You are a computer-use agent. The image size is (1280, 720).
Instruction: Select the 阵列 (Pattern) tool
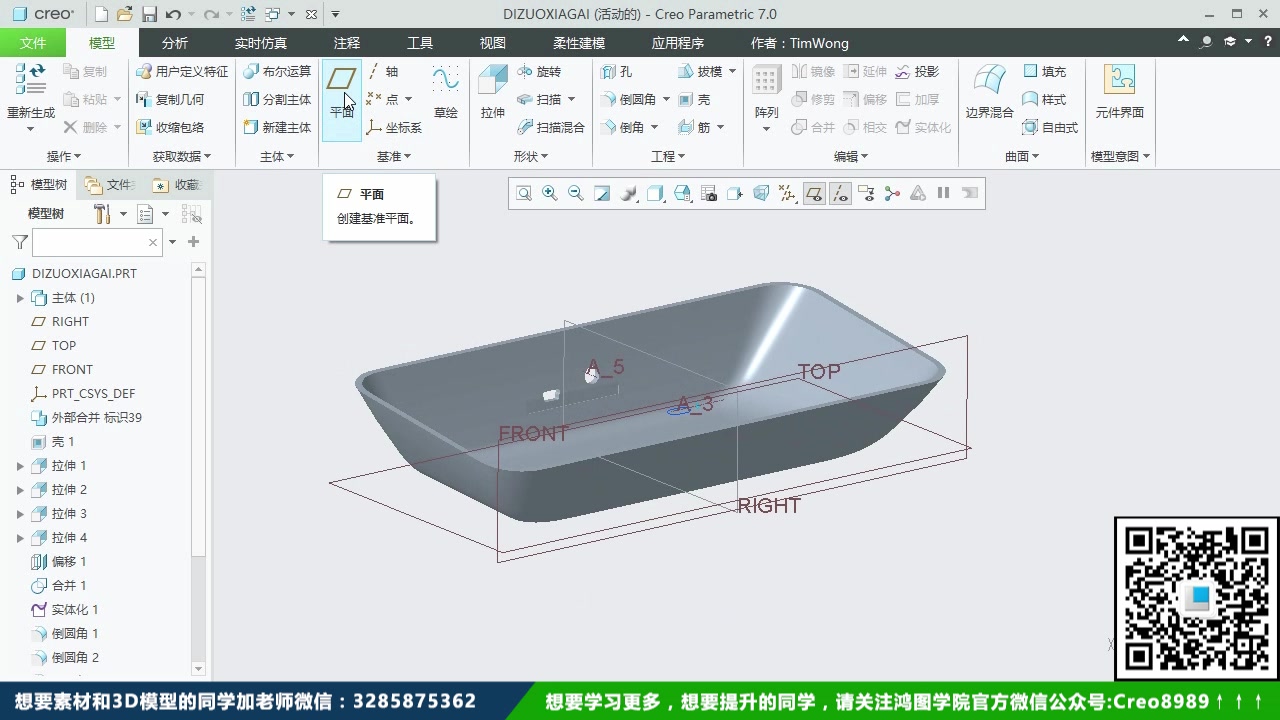point(765,85)
